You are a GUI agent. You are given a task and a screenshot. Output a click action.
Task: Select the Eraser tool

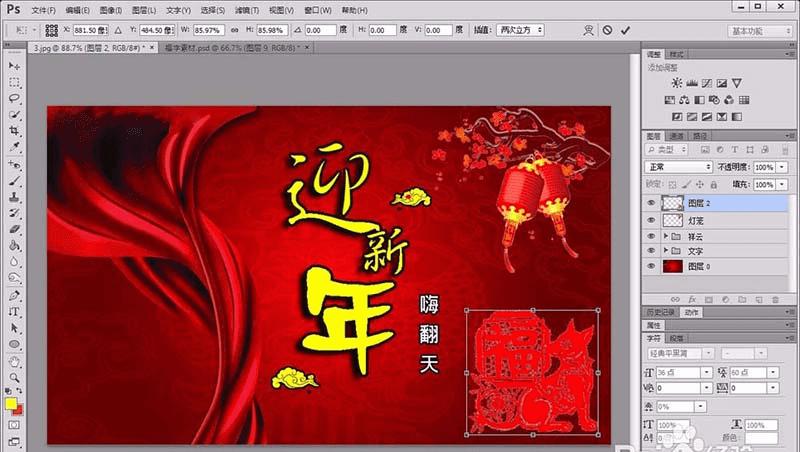click(x=14, y=230)
